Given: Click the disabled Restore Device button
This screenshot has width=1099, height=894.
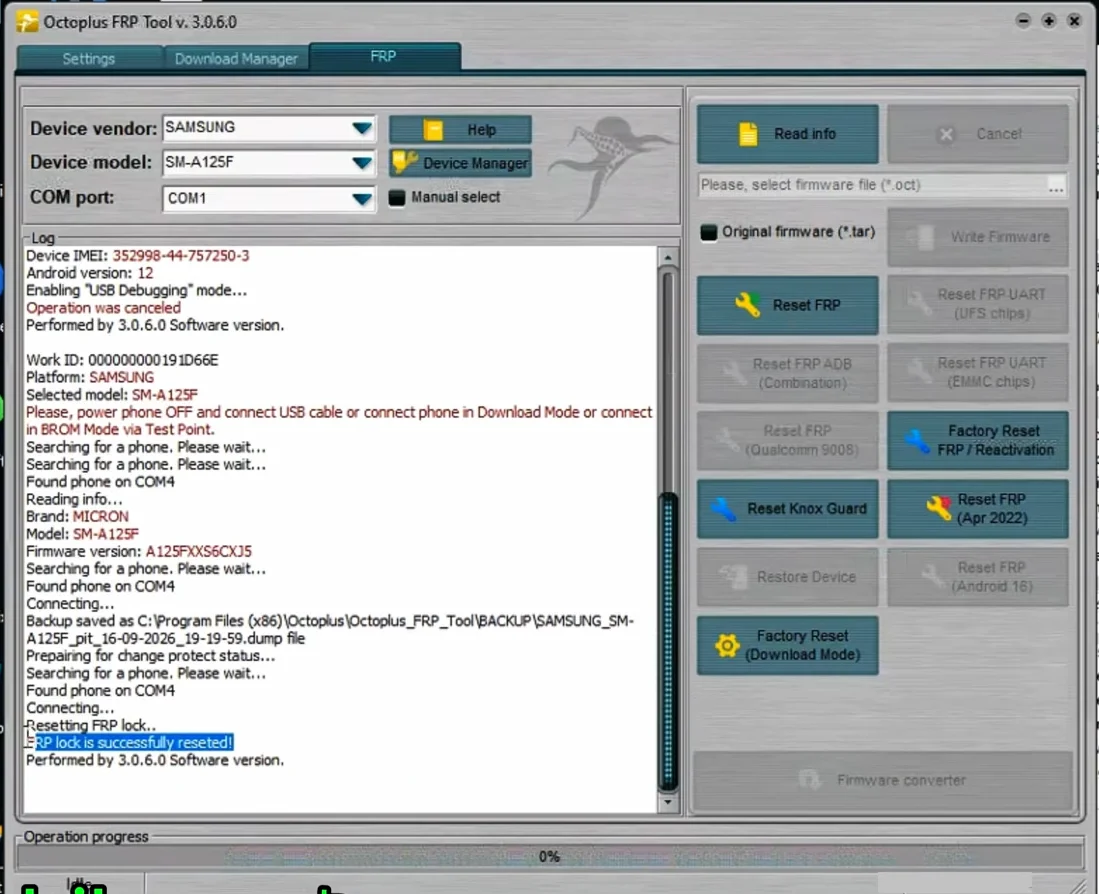Looking at the screenshot, I should point(787,577).
